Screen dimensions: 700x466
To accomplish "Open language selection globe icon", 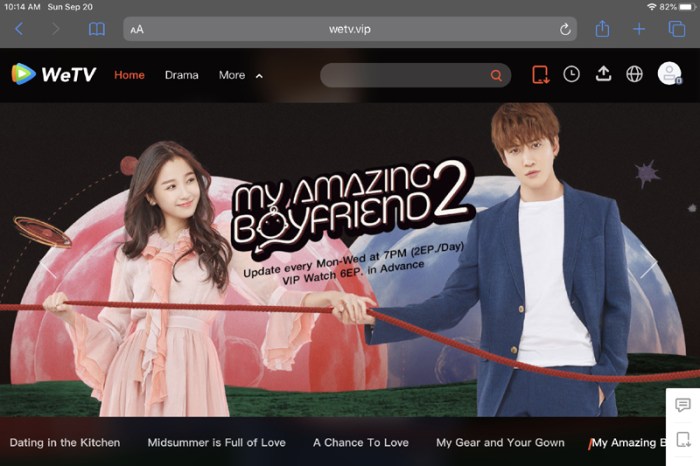I will pyautogui.click(x=634, y=74).
